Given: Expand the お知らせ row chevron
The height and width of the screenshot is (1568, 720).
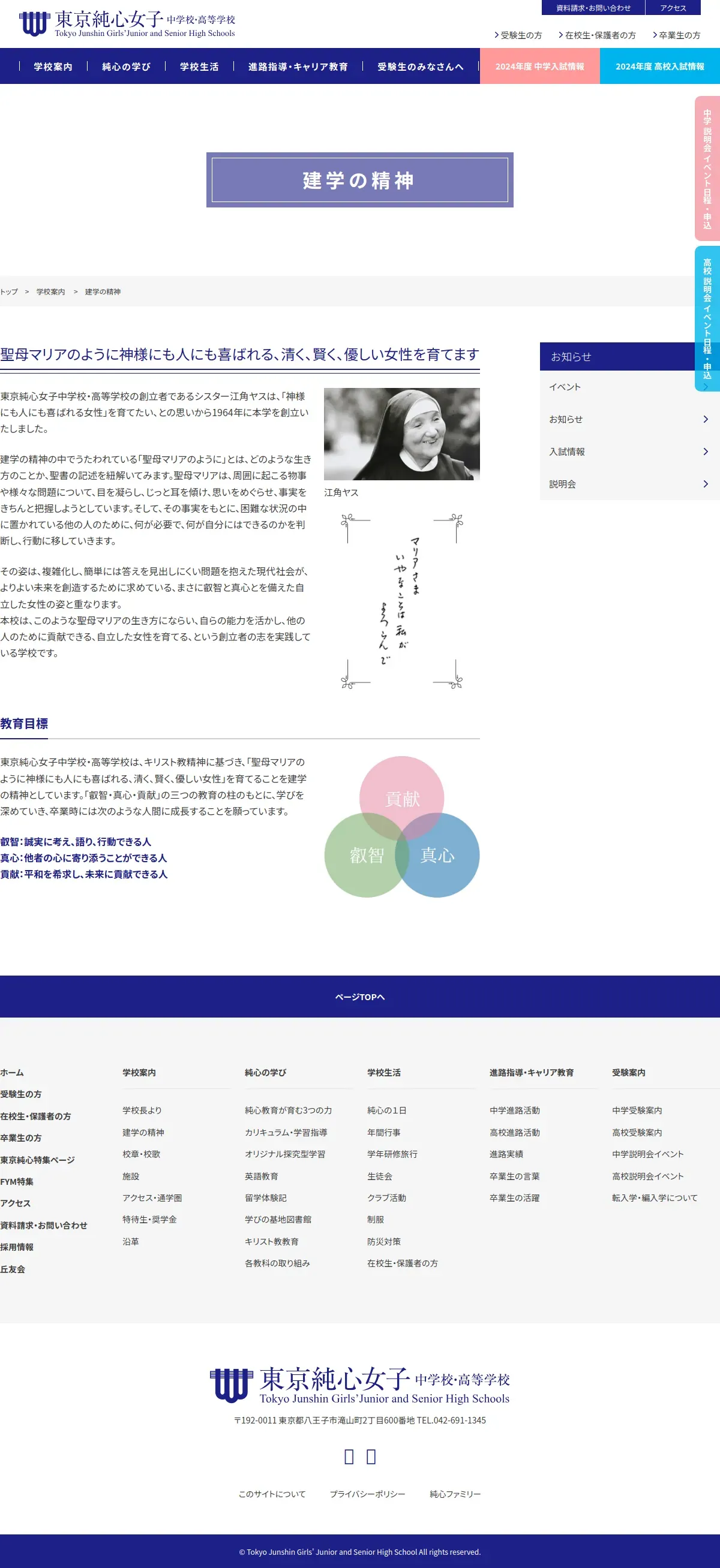Looking at the screenshot, I should (x=706, y=419).
